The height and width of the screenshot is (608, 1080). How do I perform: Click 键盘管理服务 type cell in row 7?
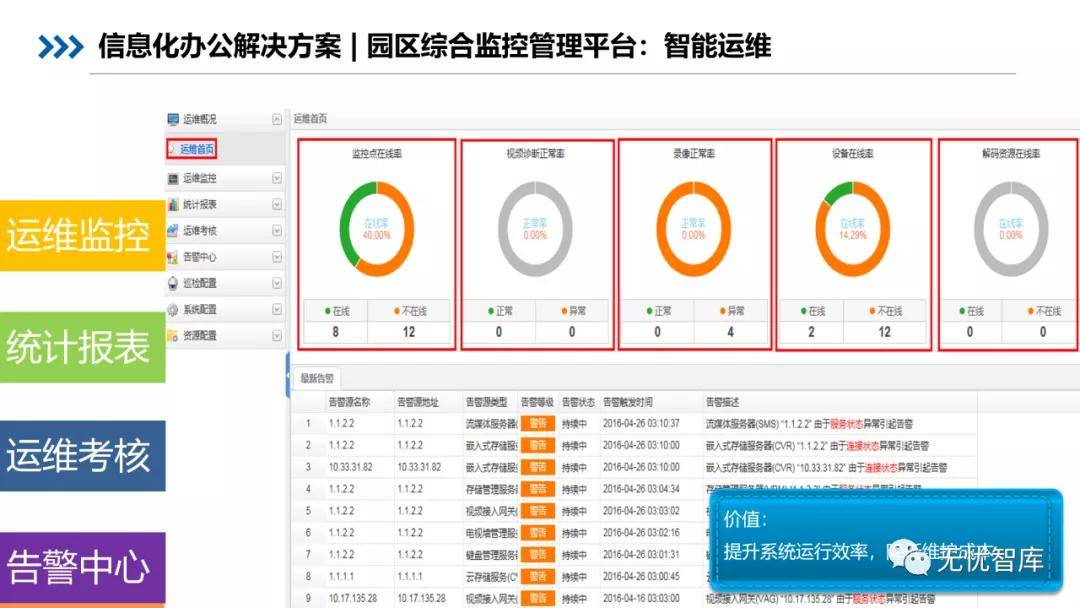tap(491, 555)
